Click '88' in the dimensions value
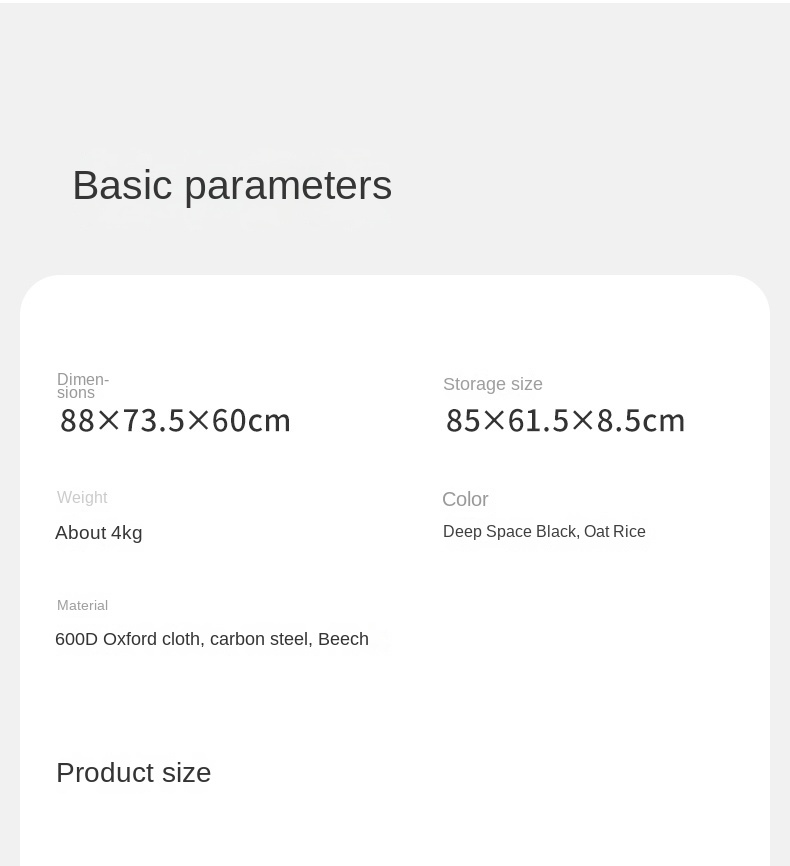The image size is (790, 866). pyautogui.click(x=77, y=421)
